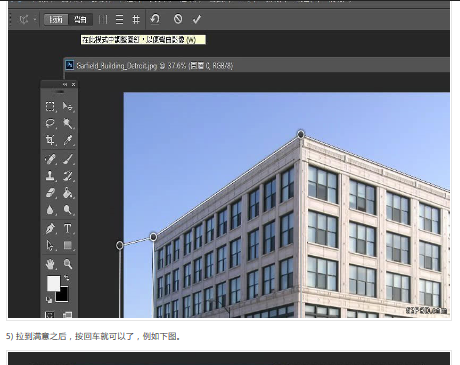This screenshot has width=460, height=365.
Task: Select the Blur droplet tool
Action: click(50, 210)
